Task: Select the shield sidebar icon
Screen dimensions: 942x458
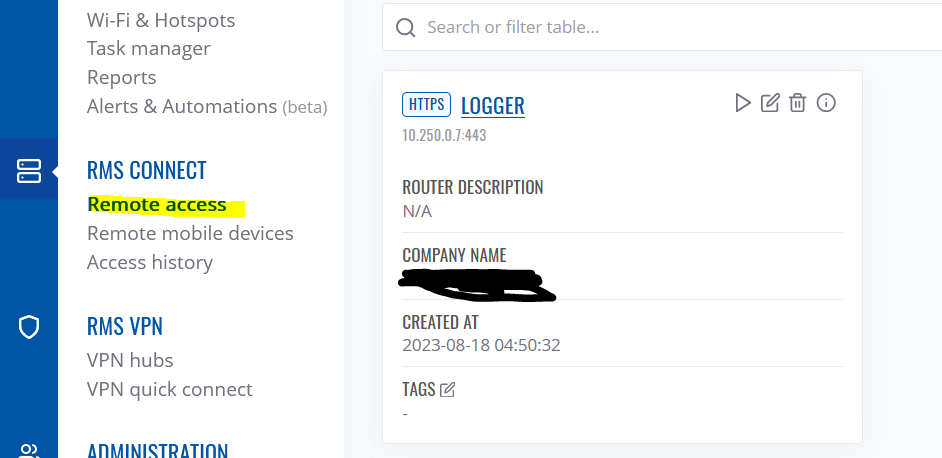Action: pyautogui.click(x=29, y=328)
